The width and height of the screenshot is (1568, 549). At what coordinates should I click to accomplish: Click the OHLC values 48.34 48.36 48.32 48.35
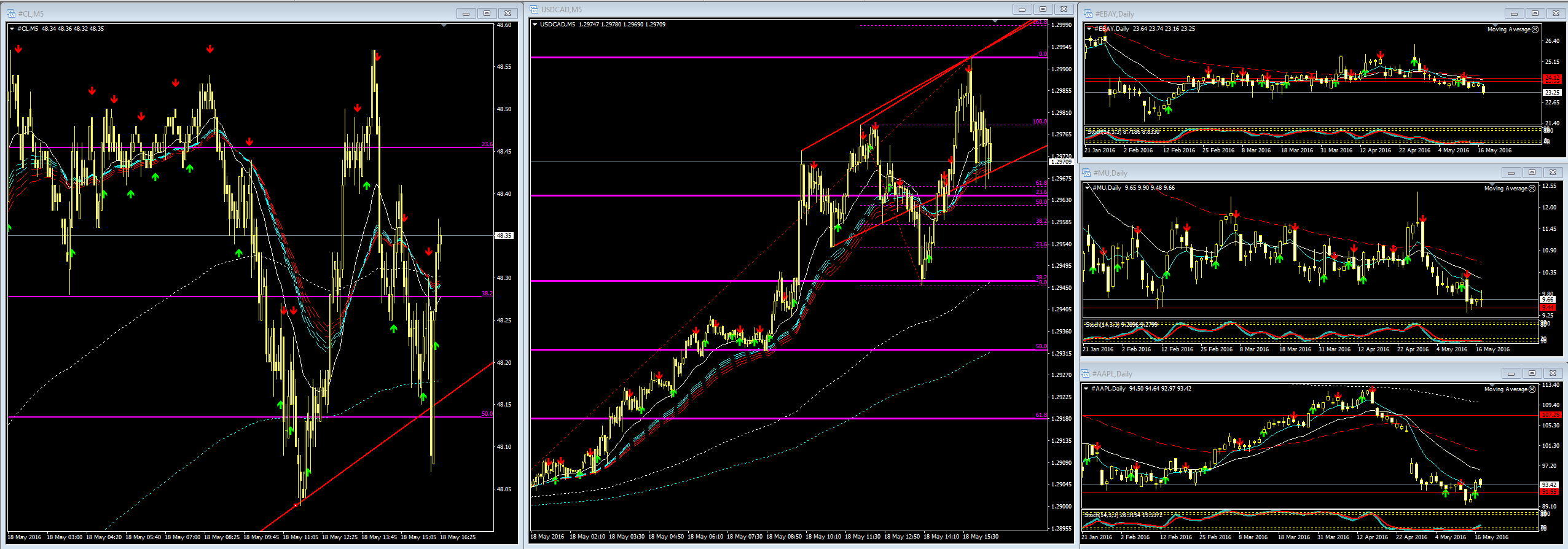[x=73, y=29]
